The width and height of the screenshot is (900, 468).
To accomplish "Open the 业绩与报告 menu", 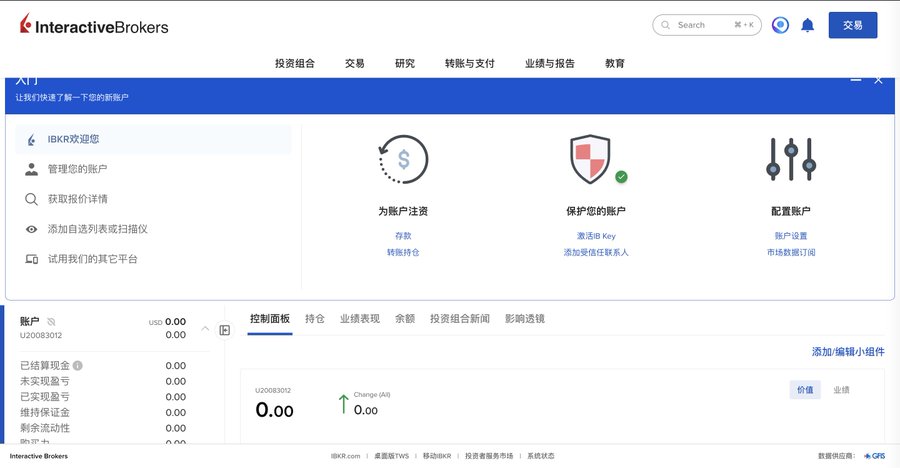I will 549,64.
